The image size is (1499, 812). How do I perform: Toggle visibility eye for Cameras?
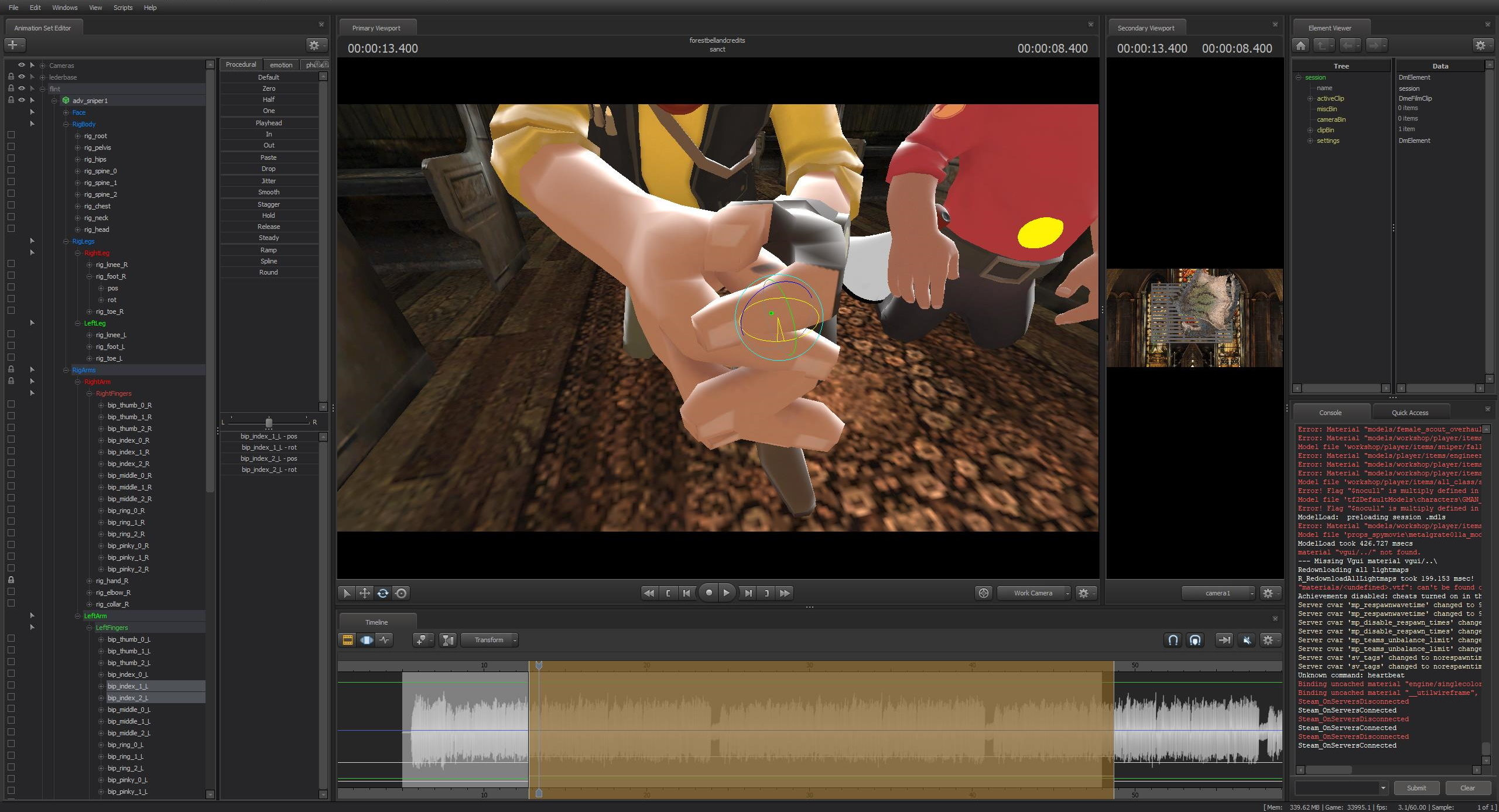22,65
